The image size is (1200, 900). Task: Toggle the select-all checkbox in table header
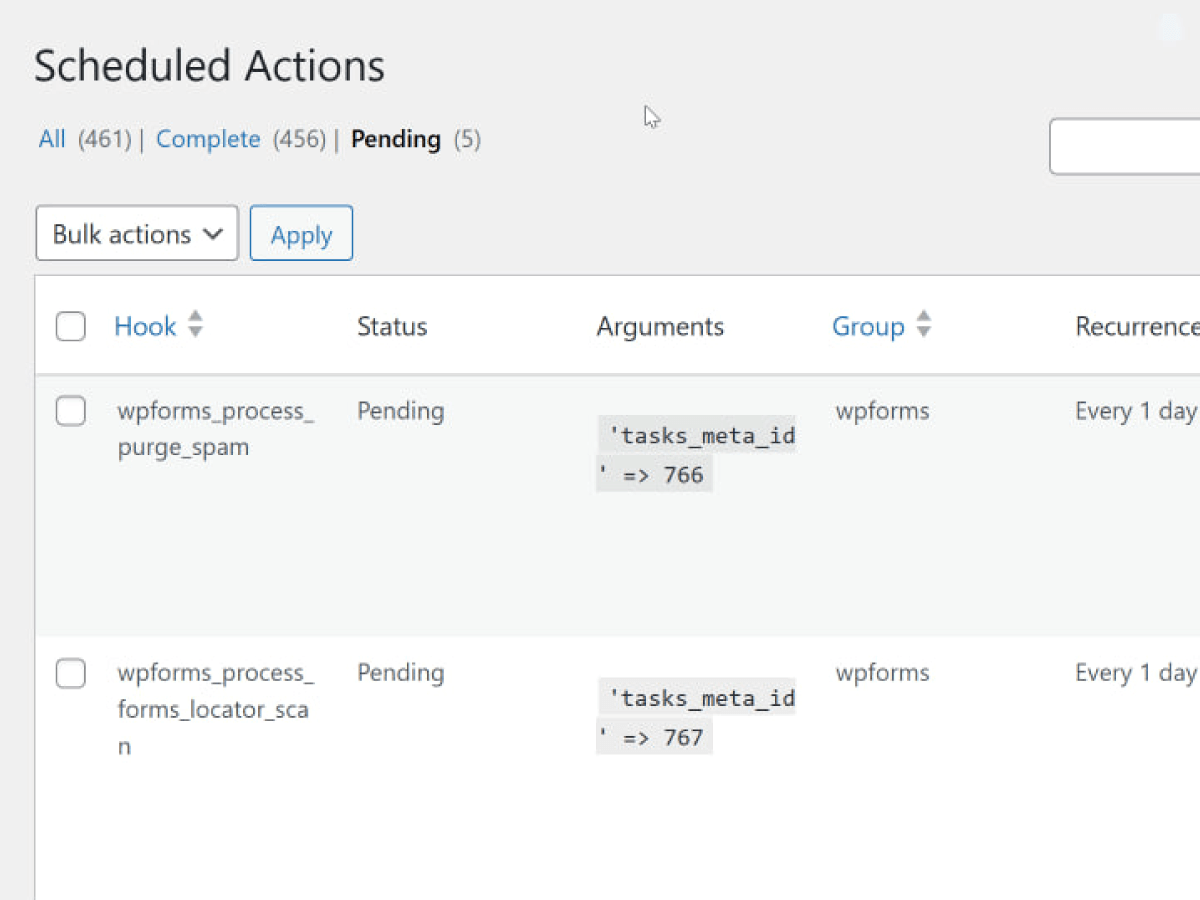point(70,326)
